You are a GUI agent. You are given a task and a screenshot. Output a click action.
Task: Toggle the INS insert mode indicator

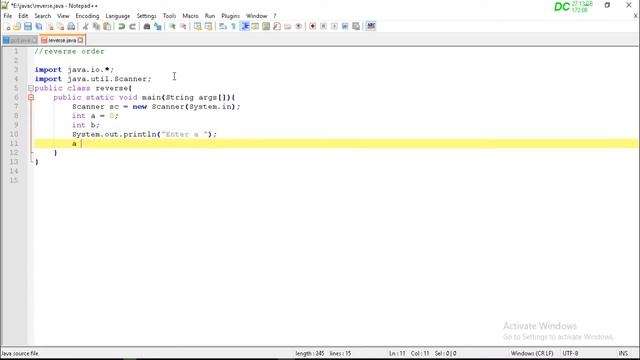(623, 353)
